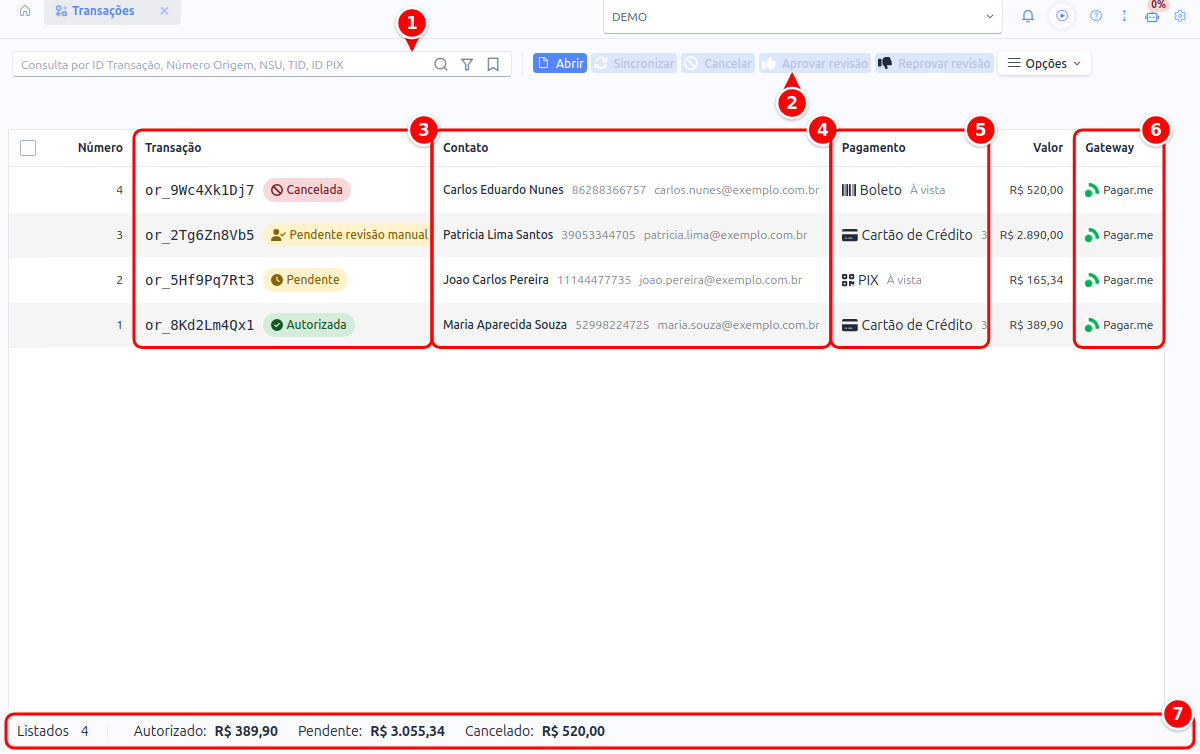Click the magnifier search icon
Viewport: 1200px width, 754px height.
click(441, 64)
